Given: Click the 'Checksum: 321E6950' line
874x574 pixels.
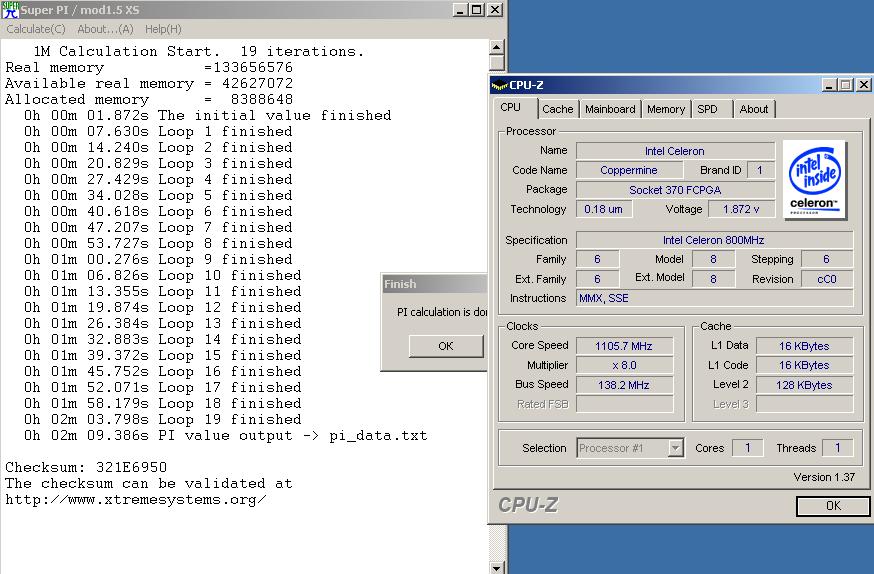Looking at the screenshot, I should point(86,467).
